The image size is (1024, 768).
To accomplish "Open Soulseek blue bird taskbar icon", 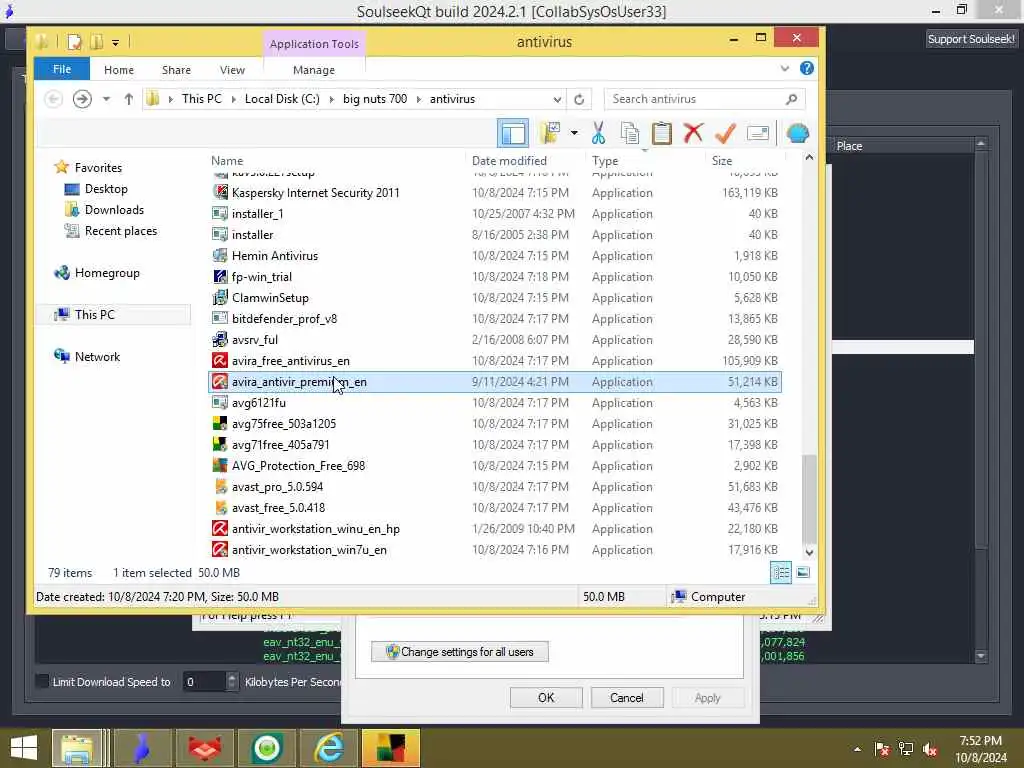I will tap(142, 748).
